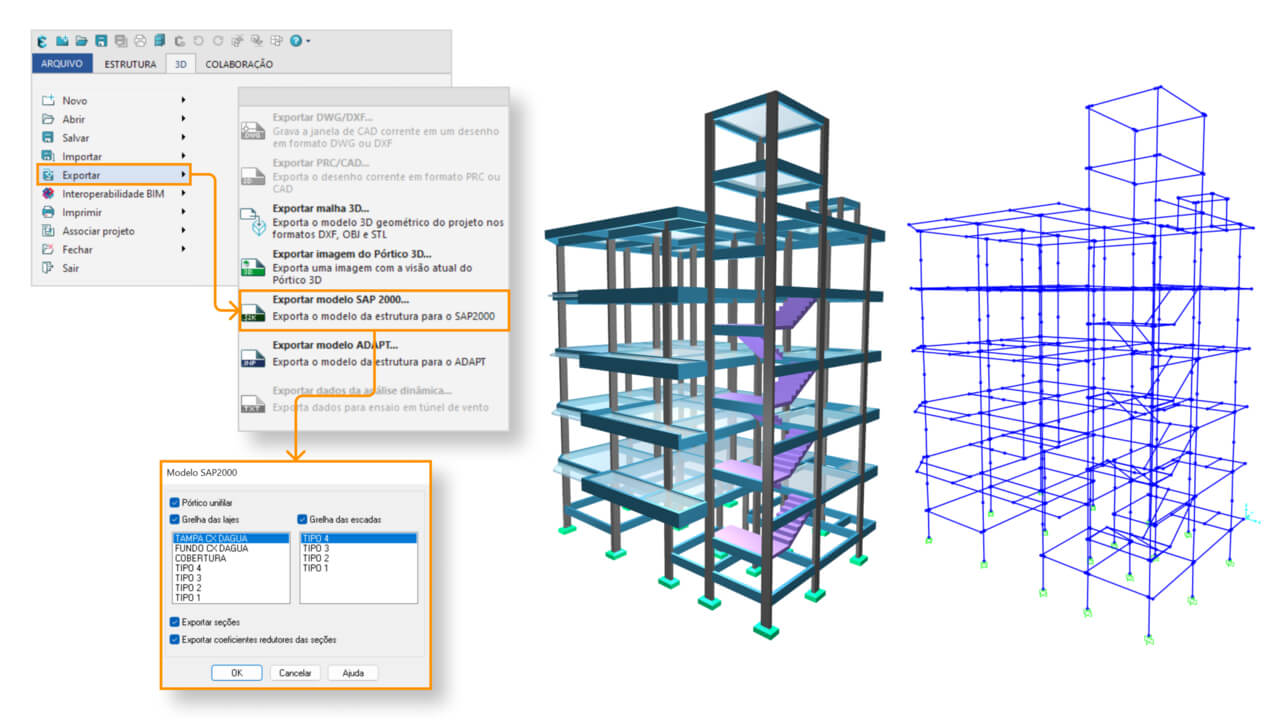The height and width of the screenshot is (720, 1280).
Task: Expand the Associar projeto submenu arrow
Action: tap(184, 231)
